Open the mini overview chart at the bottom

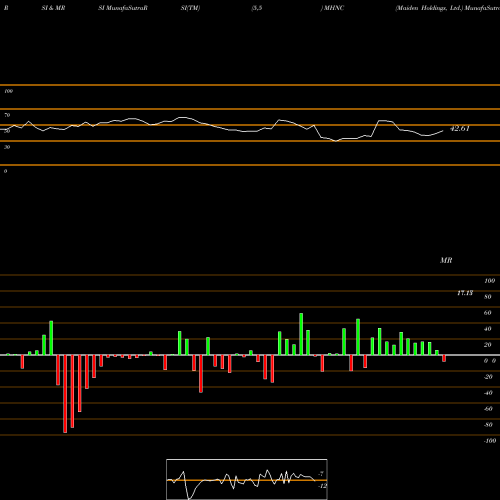pos(247,479)
